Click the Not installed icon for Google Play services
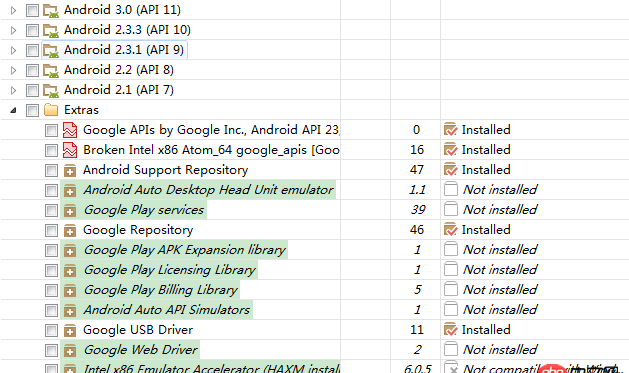This screenshot has height=373, width=629. point(450,209)
